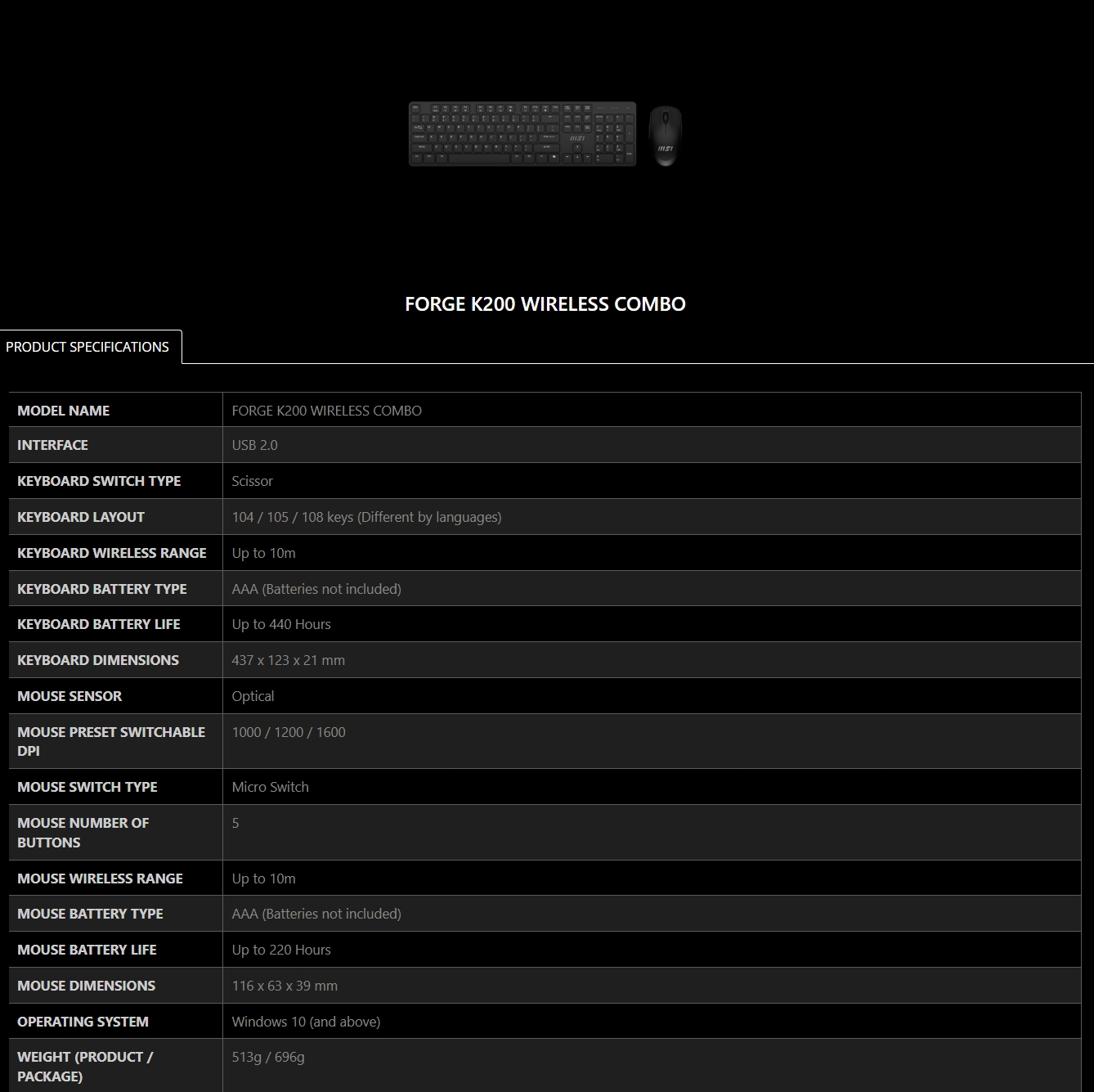Click the MOUSE SENSOR label

[69, 696]
